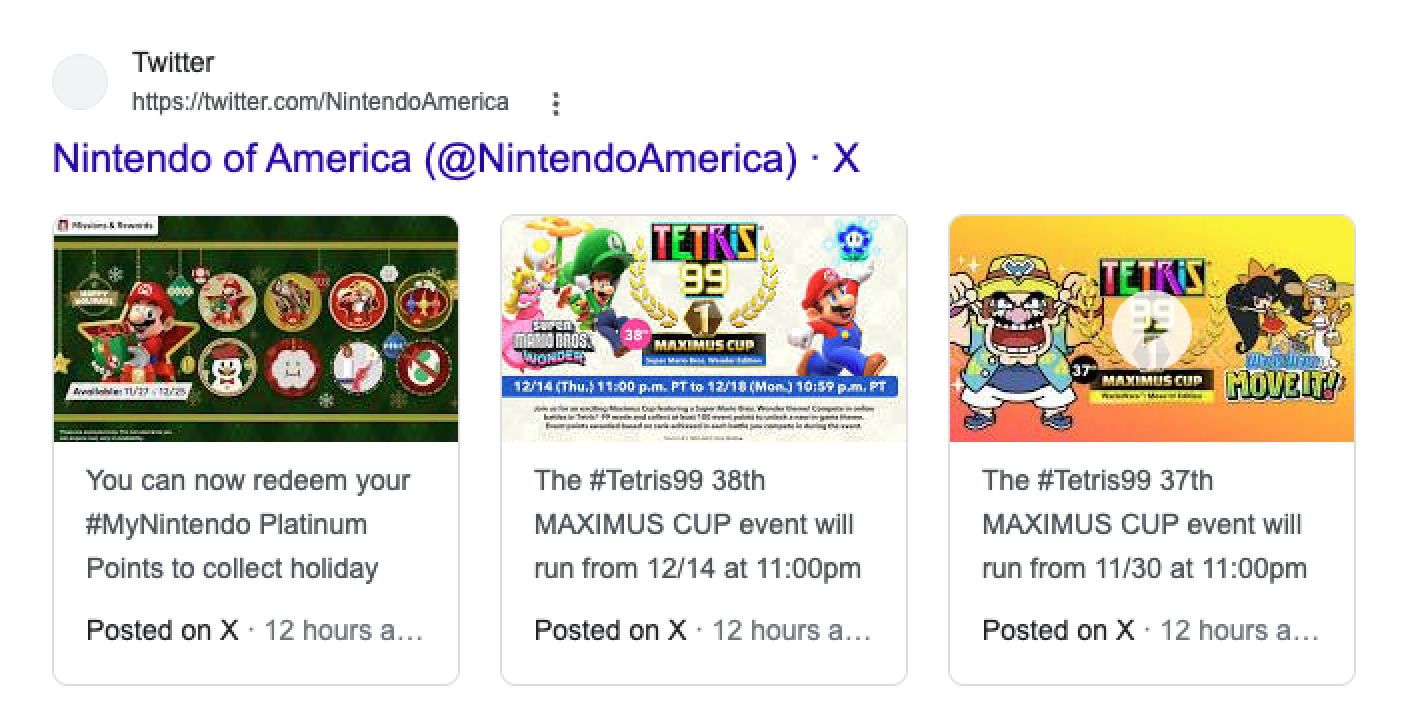1424x722 pixels.
Task: Click "Posted on X" under the 37th Maximus Cup post
Action: (x=1058, y=630)
